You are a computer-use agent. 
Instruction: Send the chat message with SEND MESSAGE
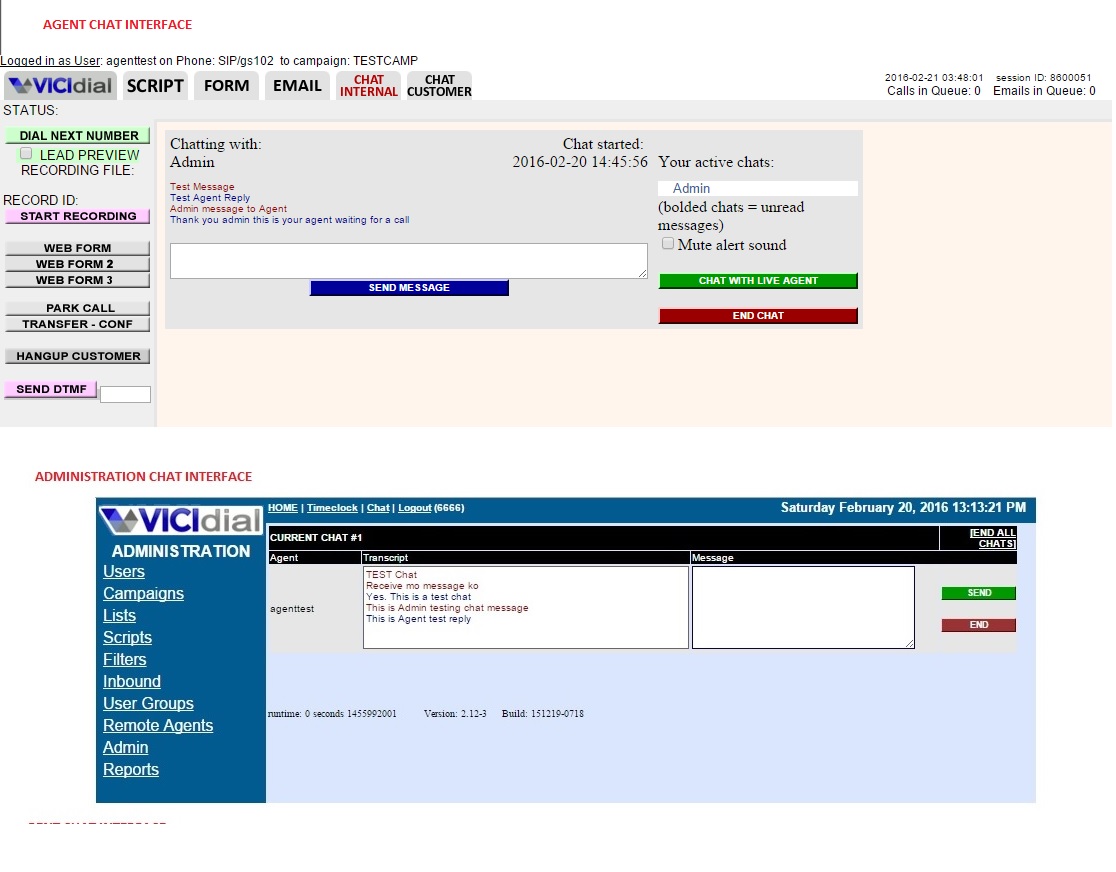coord(409,288)
